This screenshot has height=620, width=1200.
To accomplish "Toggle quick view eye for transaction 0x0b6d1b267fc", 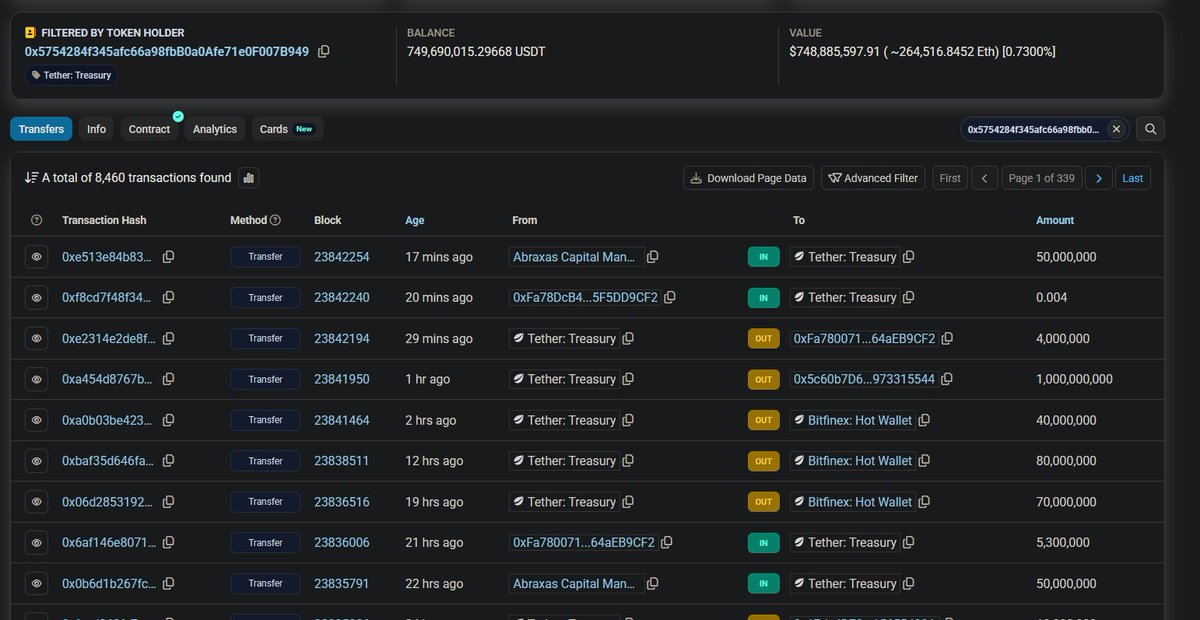I will coord(37,584).
